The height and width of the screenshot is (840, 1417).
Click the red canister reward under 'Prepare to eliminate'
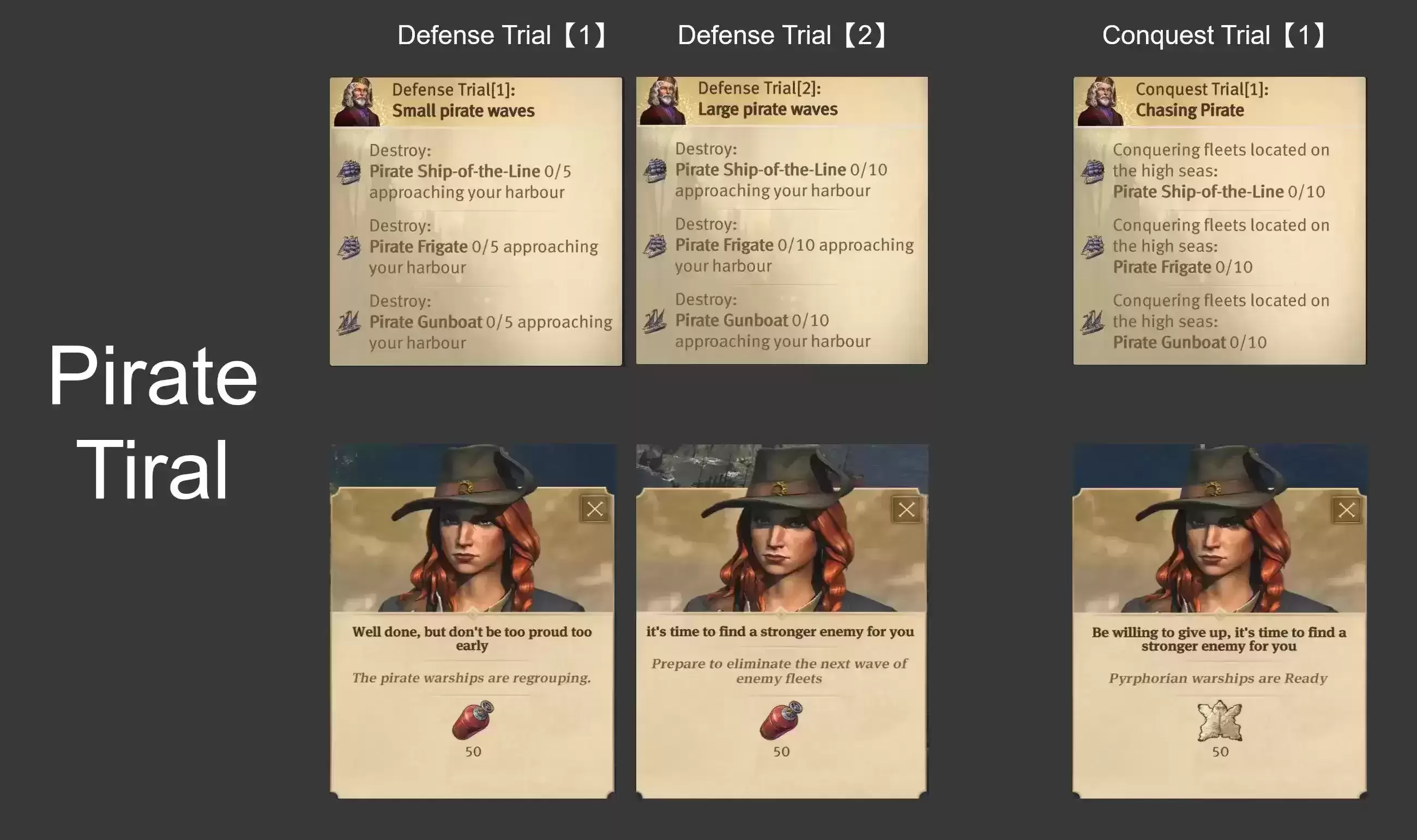point(781,720)
